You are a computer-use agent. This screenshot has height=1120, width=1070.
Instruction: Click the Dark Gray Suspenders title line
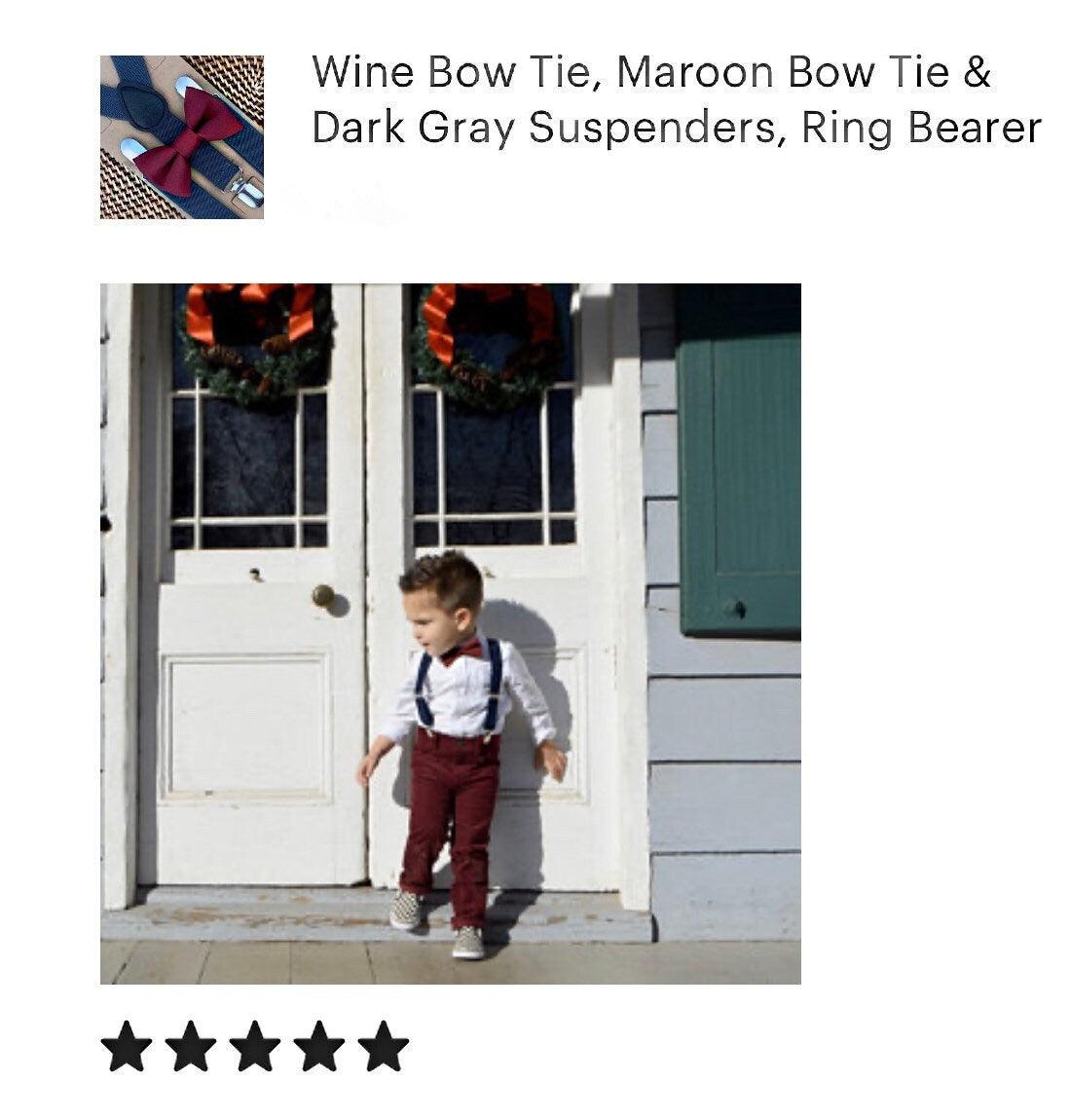677,128
